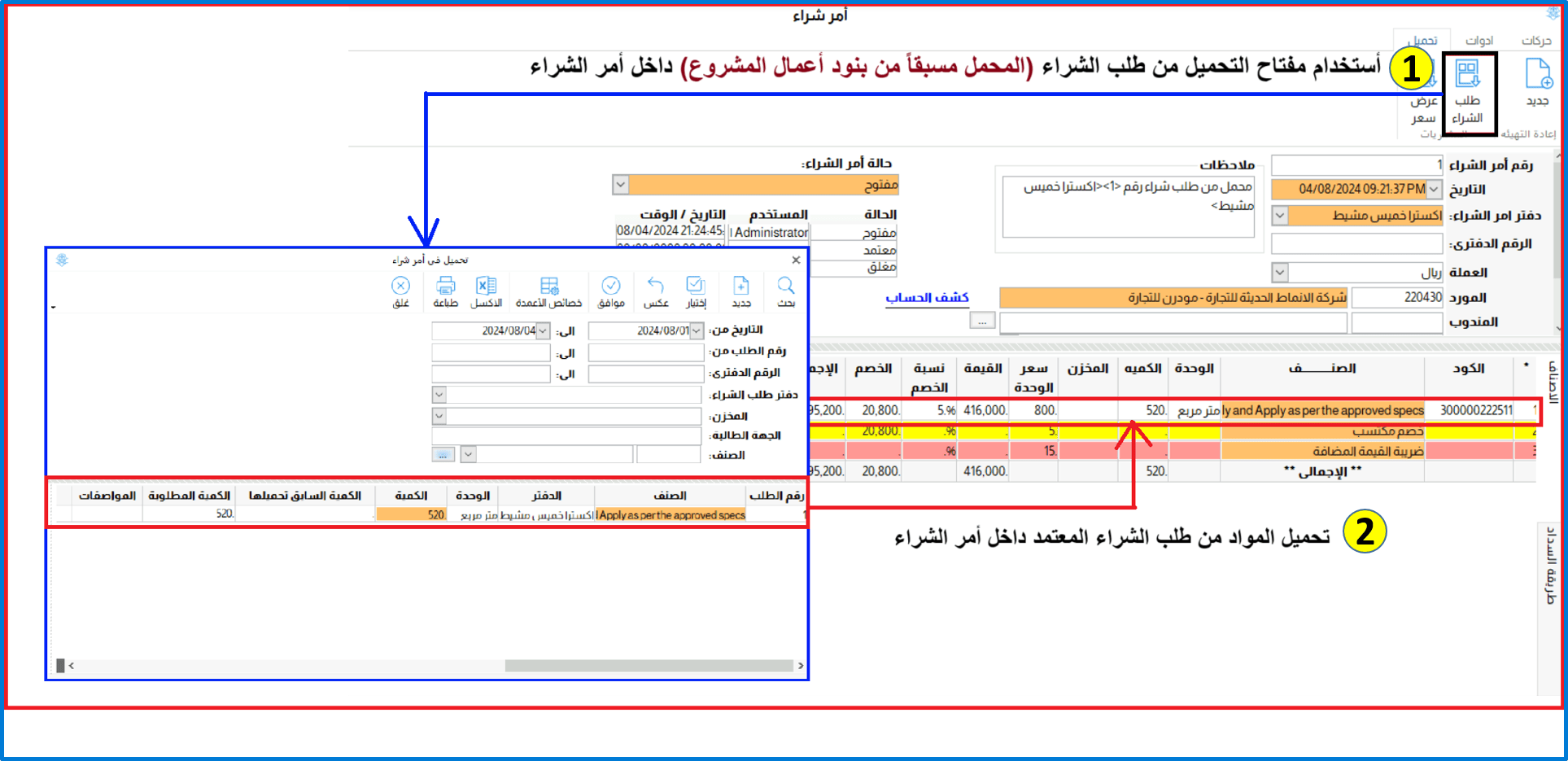Click the عكس (invert) arrow icon in dialog
This screenshot has height=761, width=1568.
click(656, 286)
